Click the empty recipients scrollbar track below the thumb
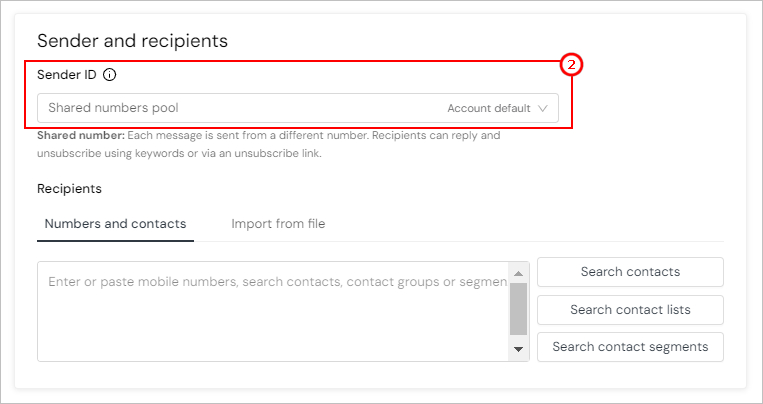The width and height of the screenshot is (763, 404). [518, 337]
